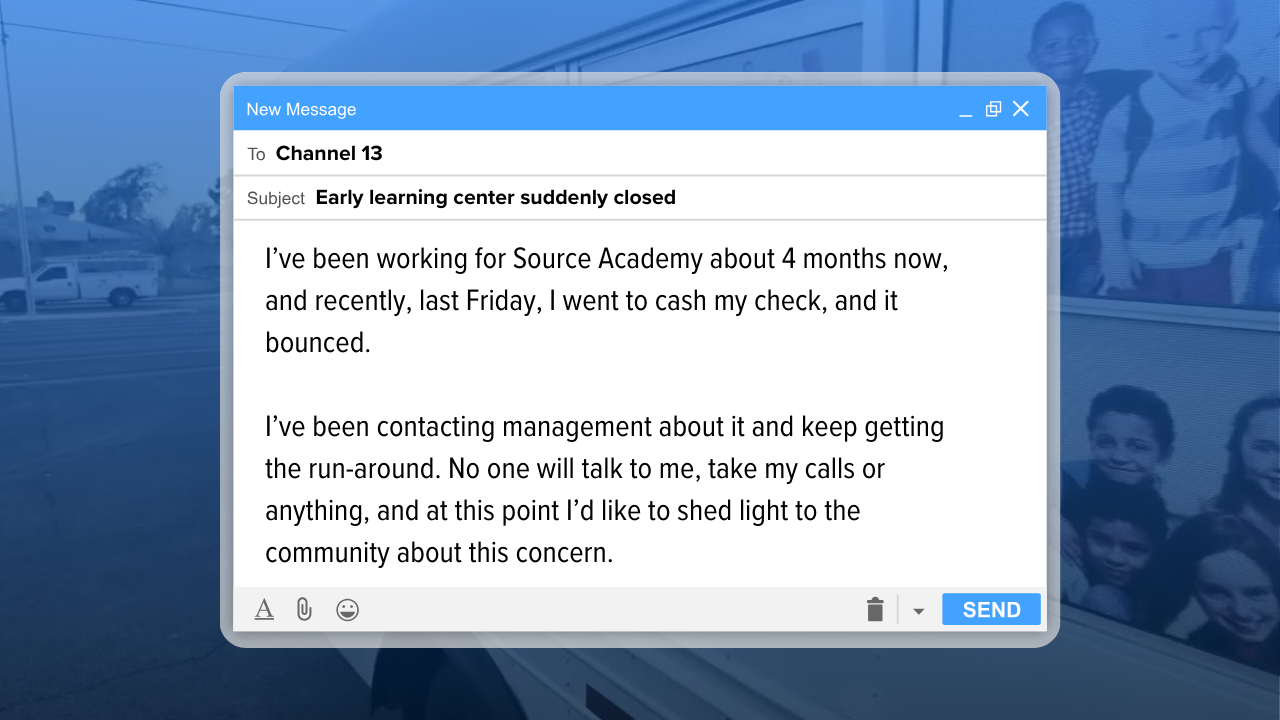Attach a file with the paperclip icon
1280x720 pixels.
coord(304,609)
